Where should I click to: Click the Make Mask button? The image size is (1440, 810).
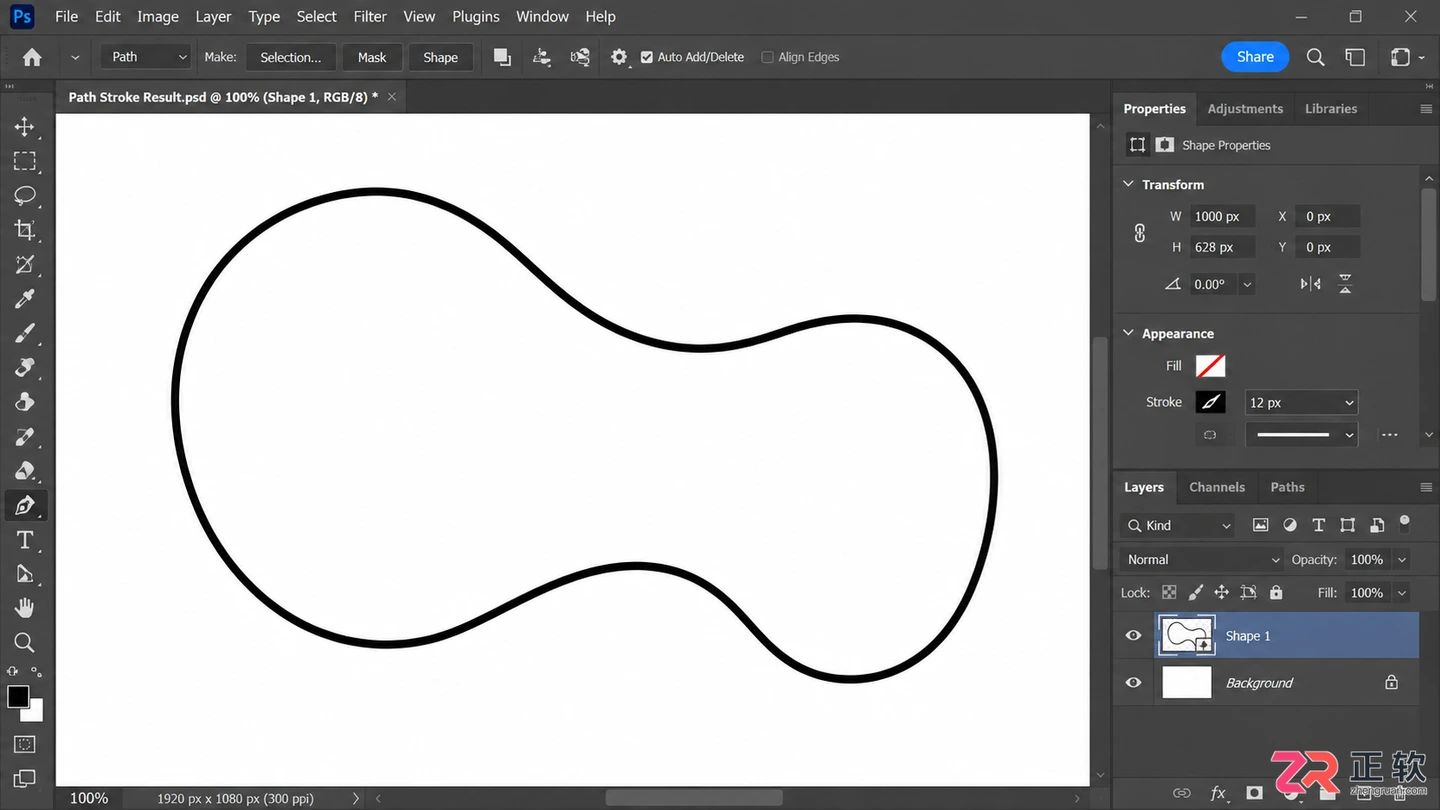click(x=372, y=57)
